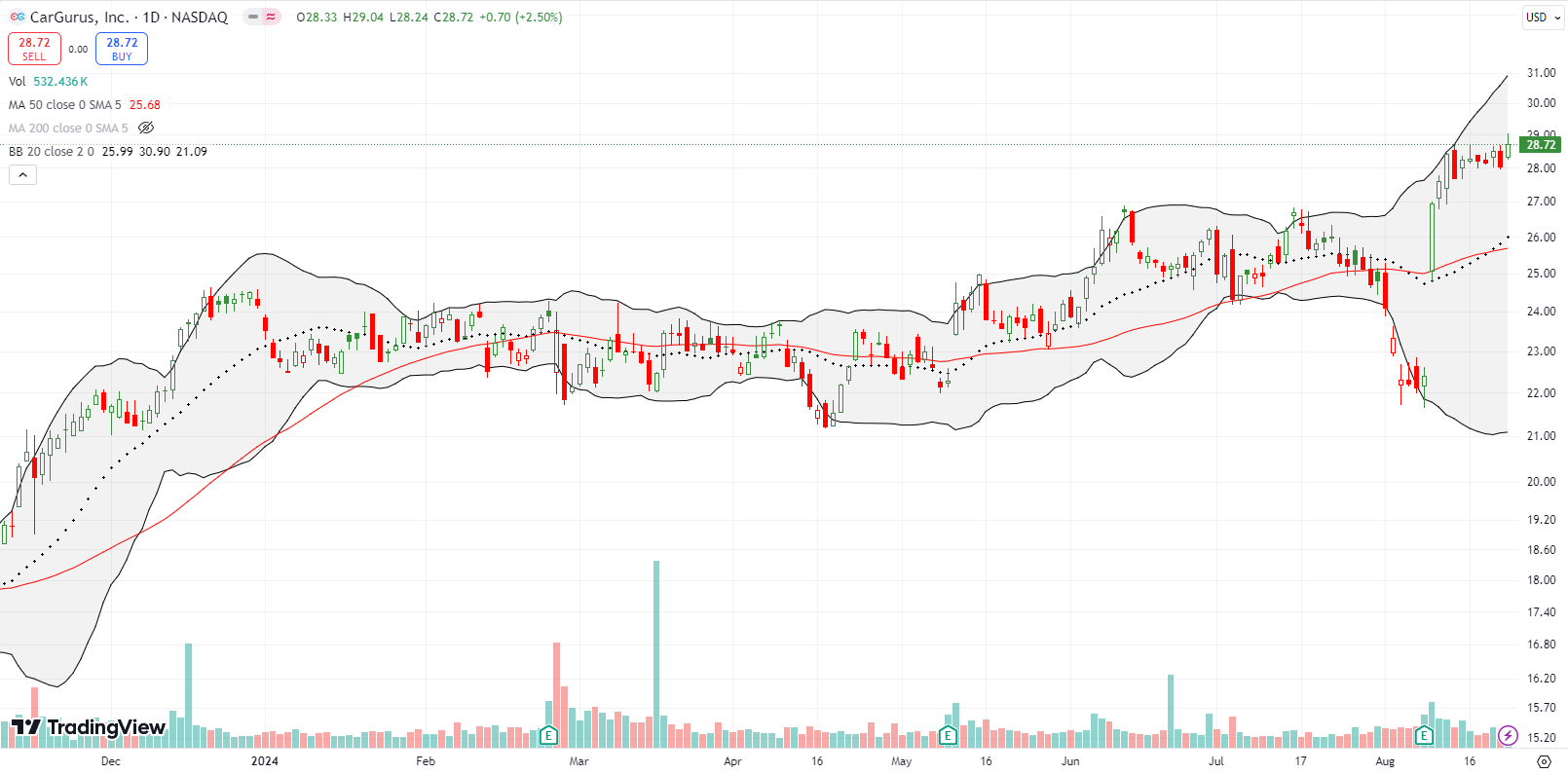Open the earnings marker in May
Screen dimensions: 1568x774
[x=948, y=735]
